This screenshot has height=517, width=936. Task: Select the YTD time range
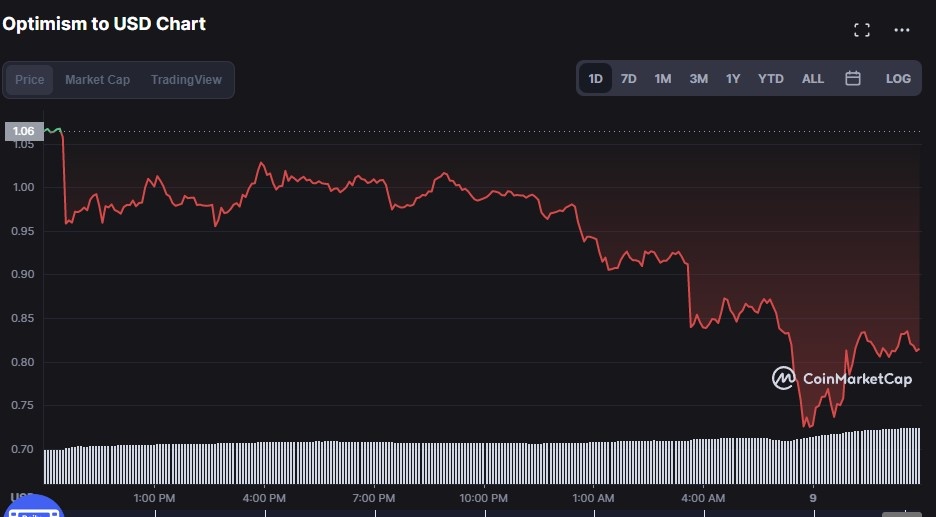pos(771,78)
